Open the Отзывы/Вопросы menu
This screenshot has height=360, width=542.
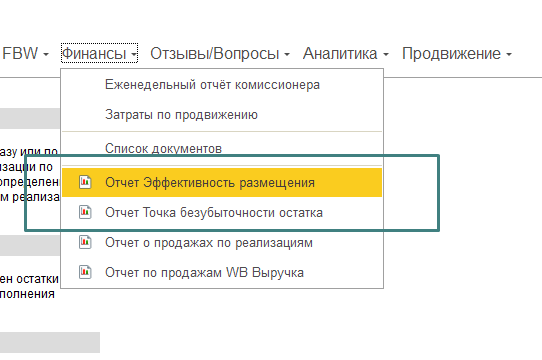point(215,53)
